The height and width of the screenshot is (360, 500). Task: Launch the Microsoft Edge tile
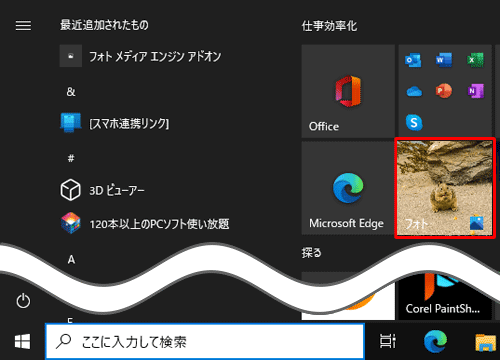pos(348,188)
